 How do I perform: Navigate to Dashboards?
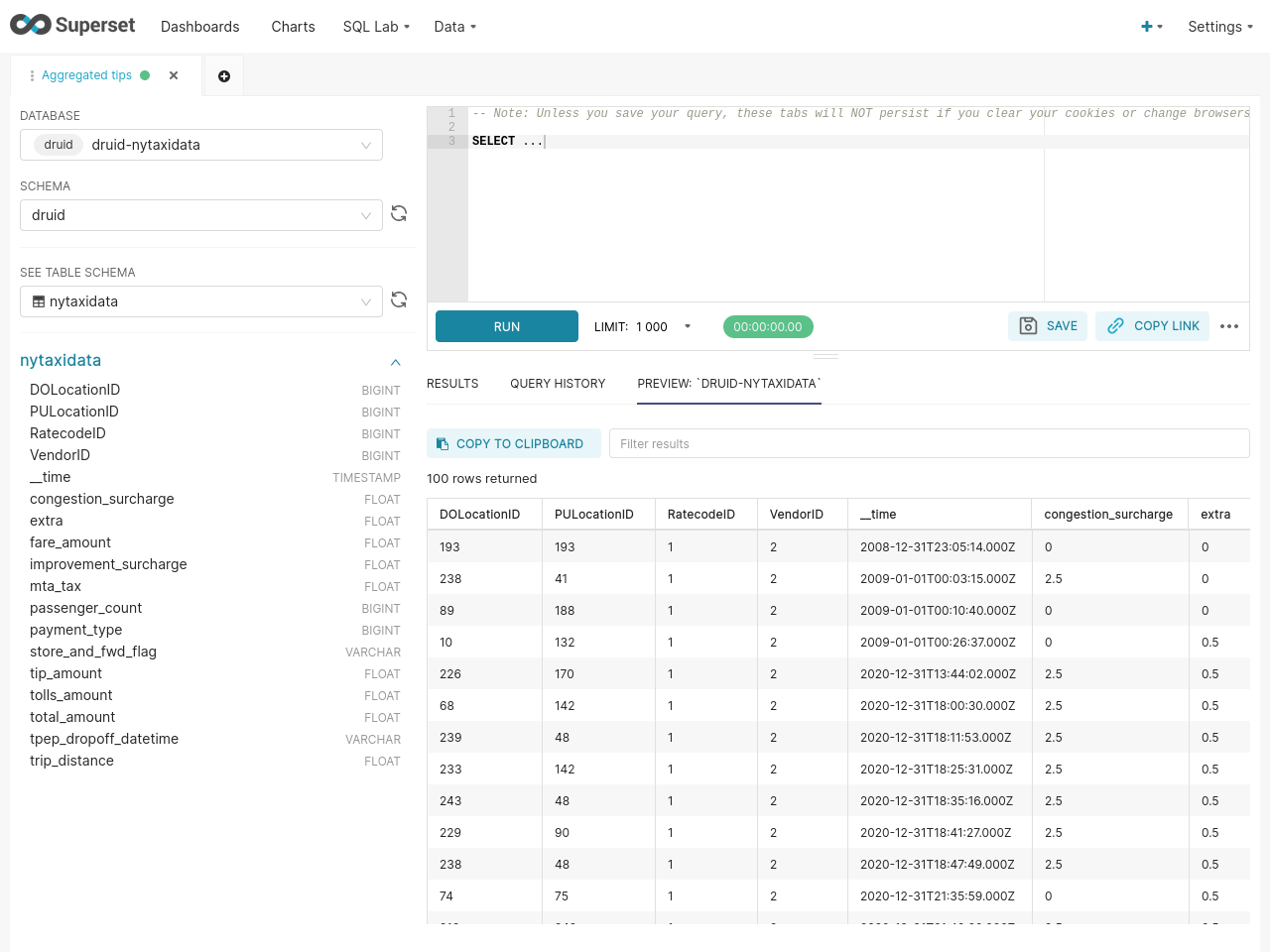[199, 27]
